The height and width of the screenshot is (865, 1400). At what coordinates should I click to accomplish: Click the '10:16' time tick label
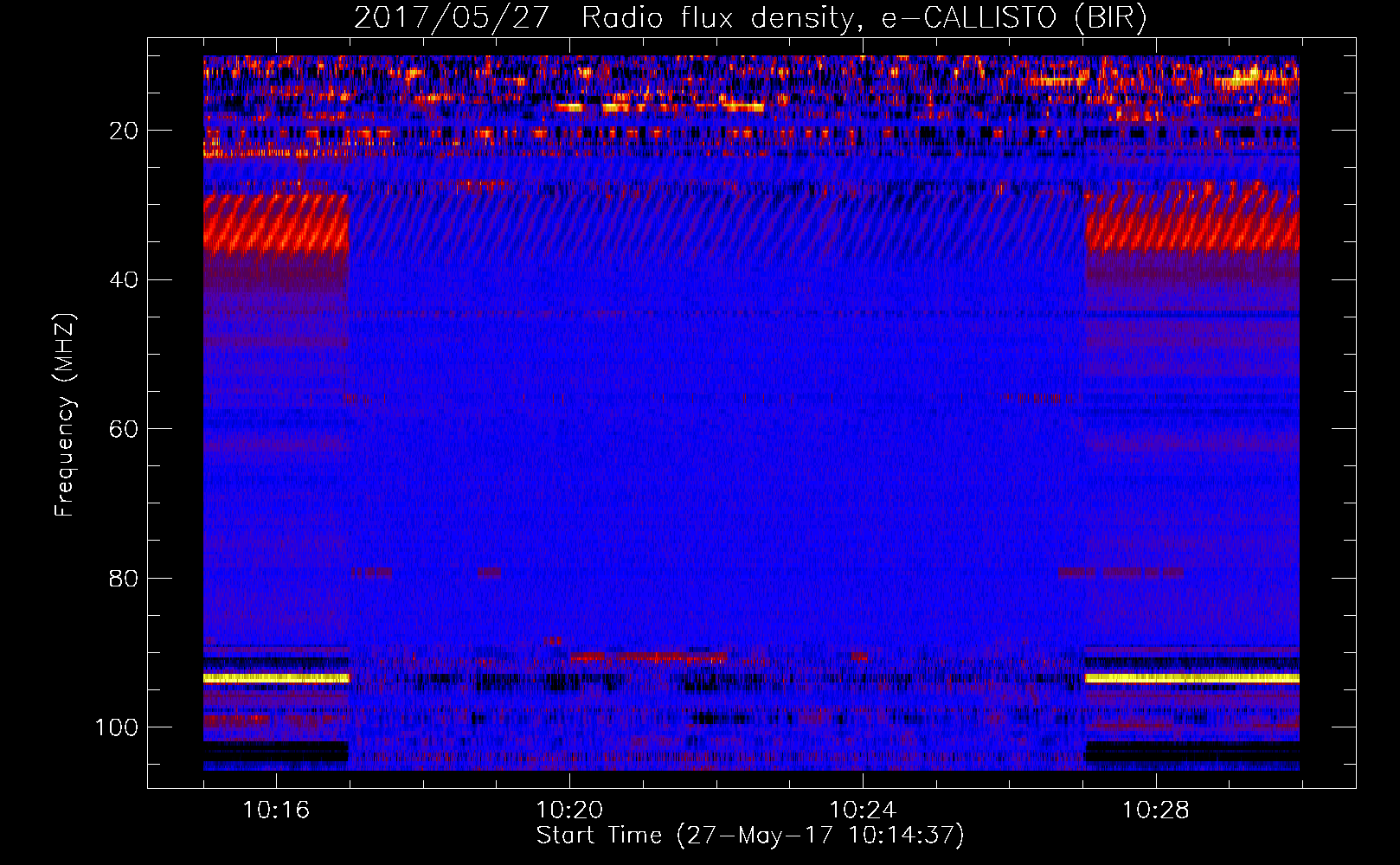[276, 810]
